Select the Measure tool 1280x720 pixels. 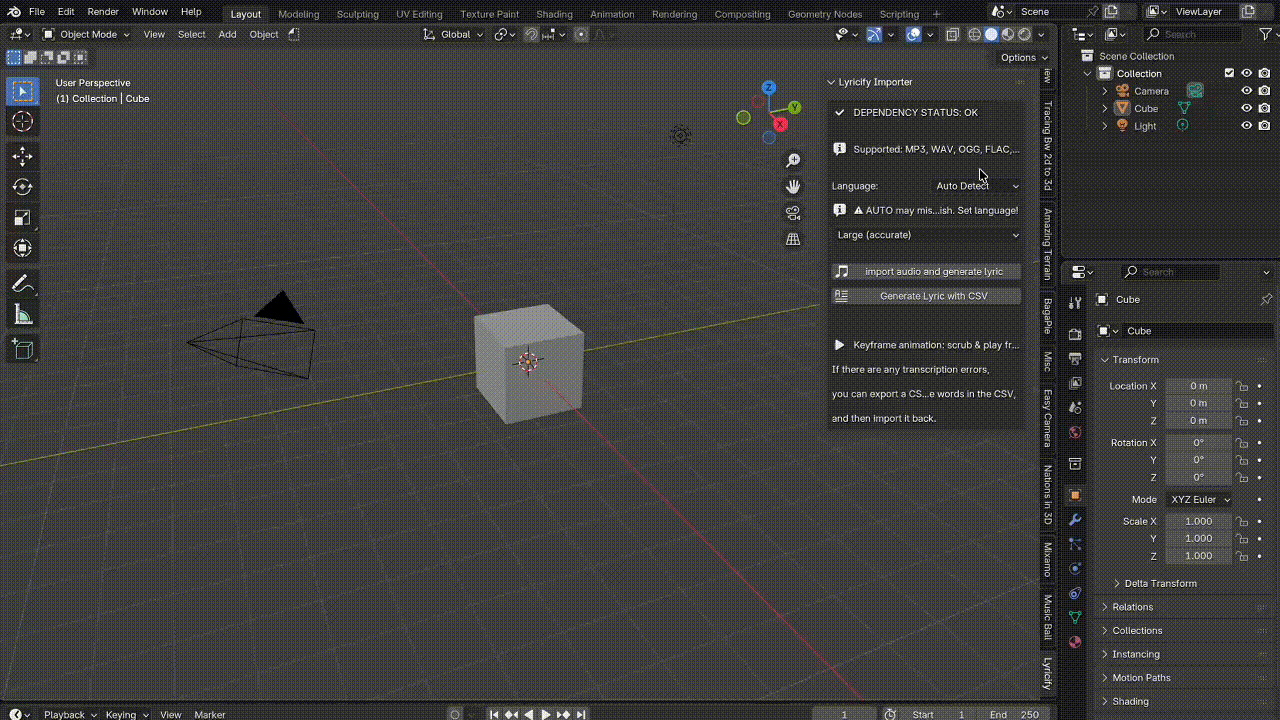click(22, 316)
